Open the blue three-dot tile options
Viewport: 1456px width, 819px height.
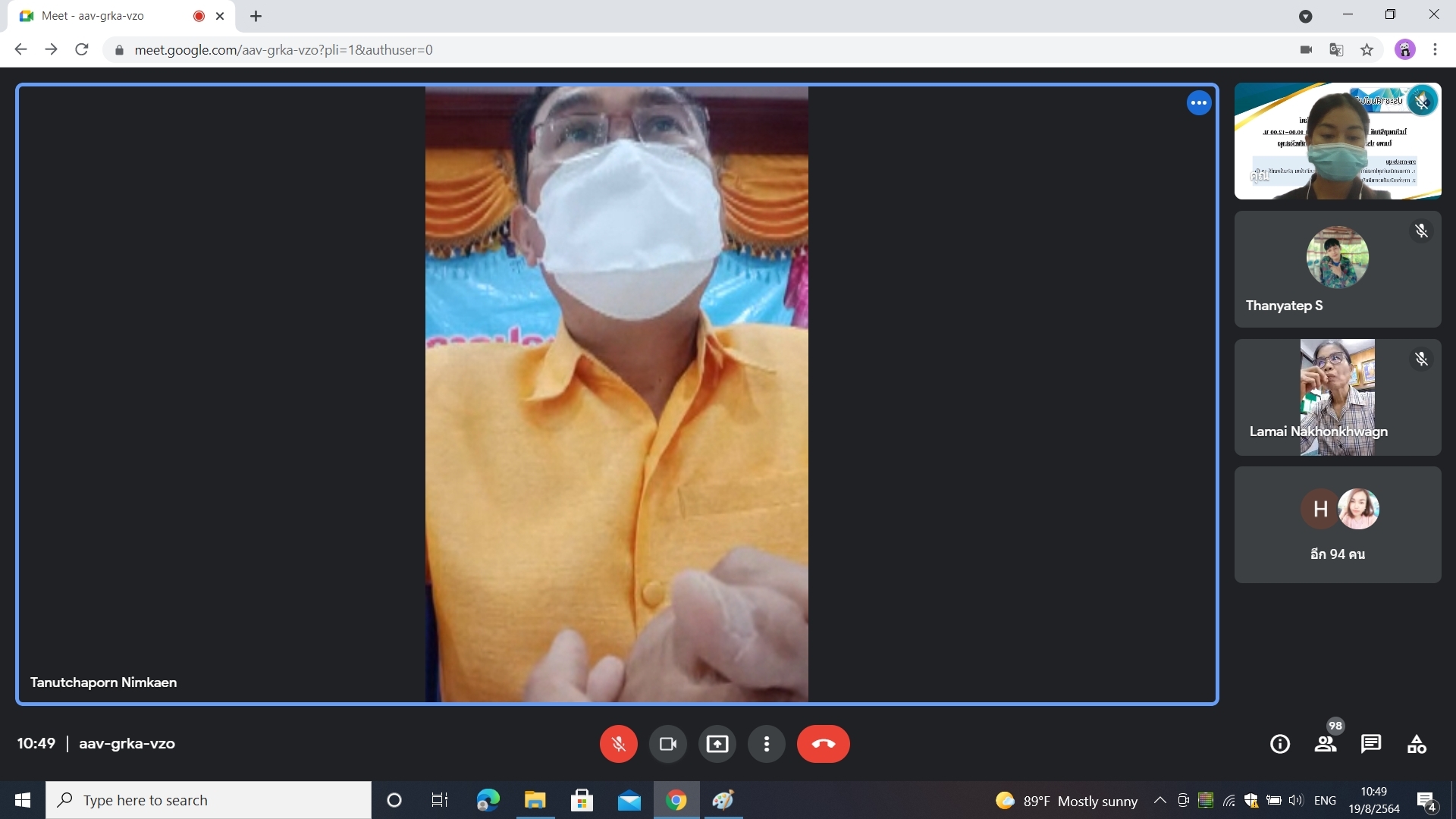pos(1198,103)
